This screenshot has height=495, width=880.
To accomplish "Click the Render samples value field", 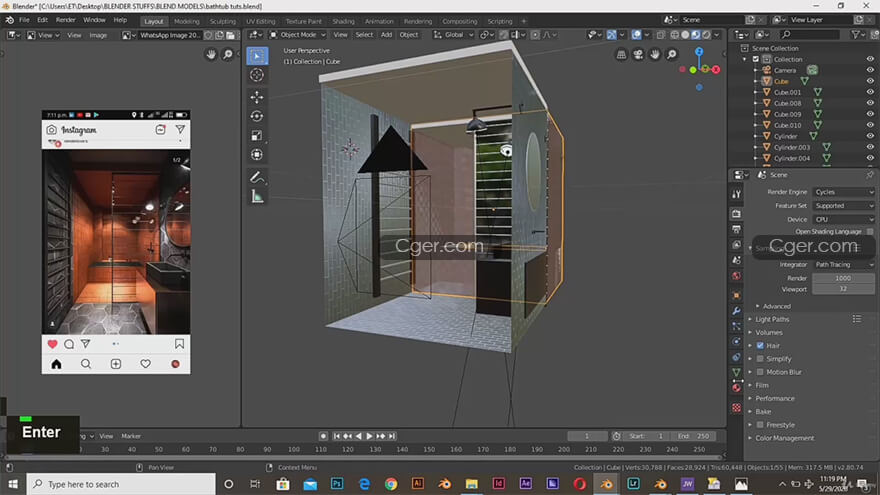I will (x=842, y=278).
